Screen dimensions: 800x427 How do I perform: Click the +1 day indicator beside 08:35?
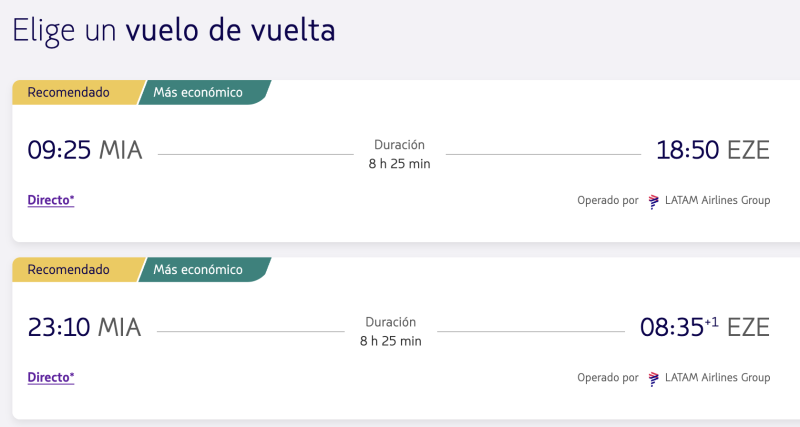click(712, 322)
